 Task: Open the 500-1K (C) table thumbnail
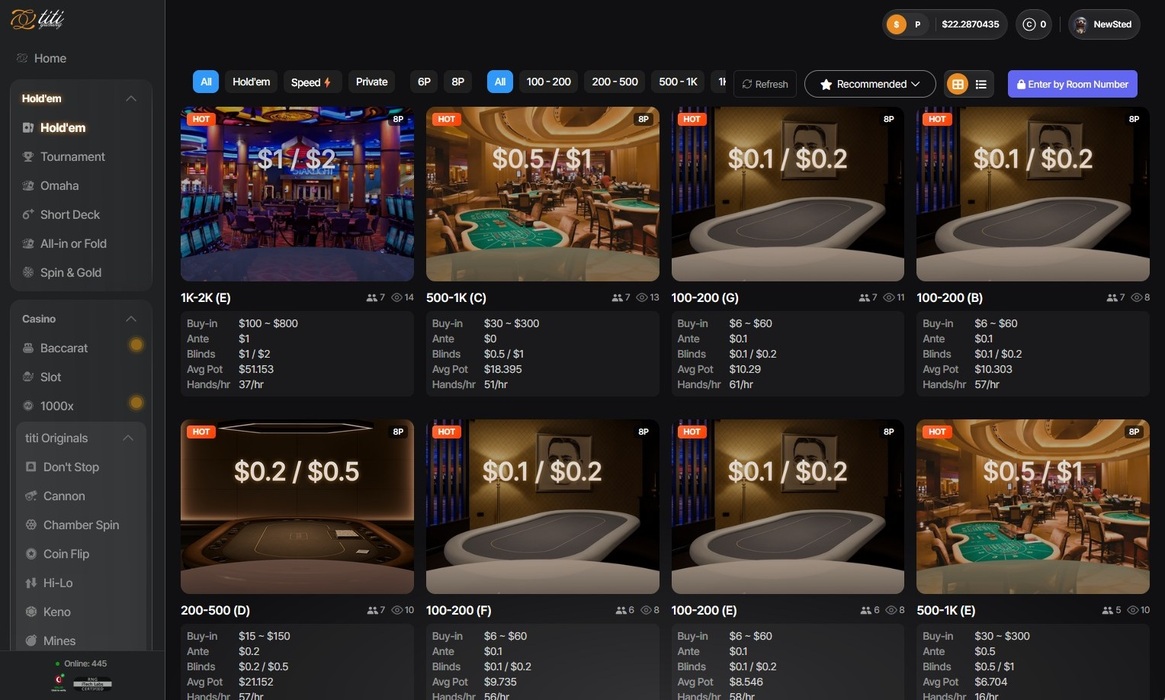click(x=542, y=194)
